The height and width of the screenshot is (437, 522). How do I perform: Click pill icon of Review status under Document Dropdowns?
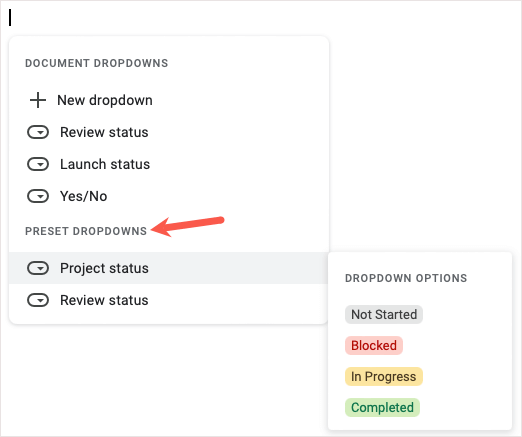pyautogui.click(x=38, y=132)
